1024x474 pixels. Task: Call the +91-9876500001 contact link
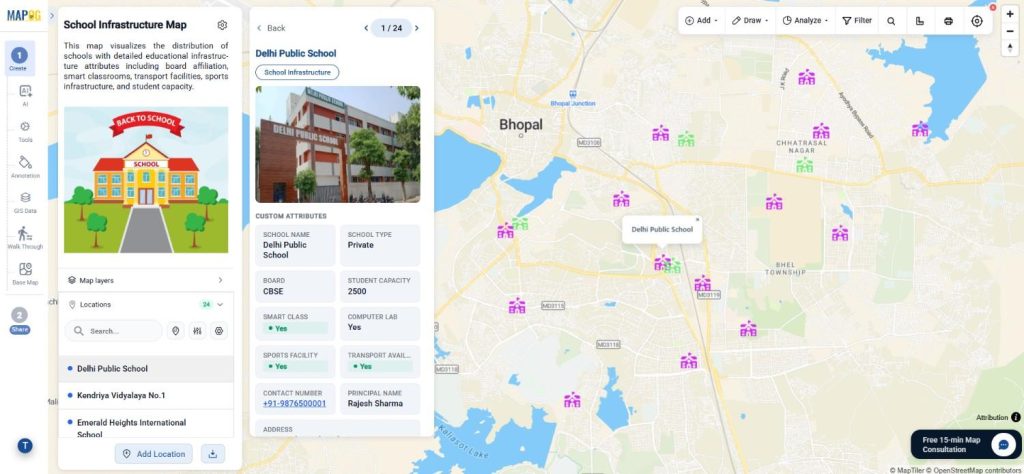(x=295, y=403)
